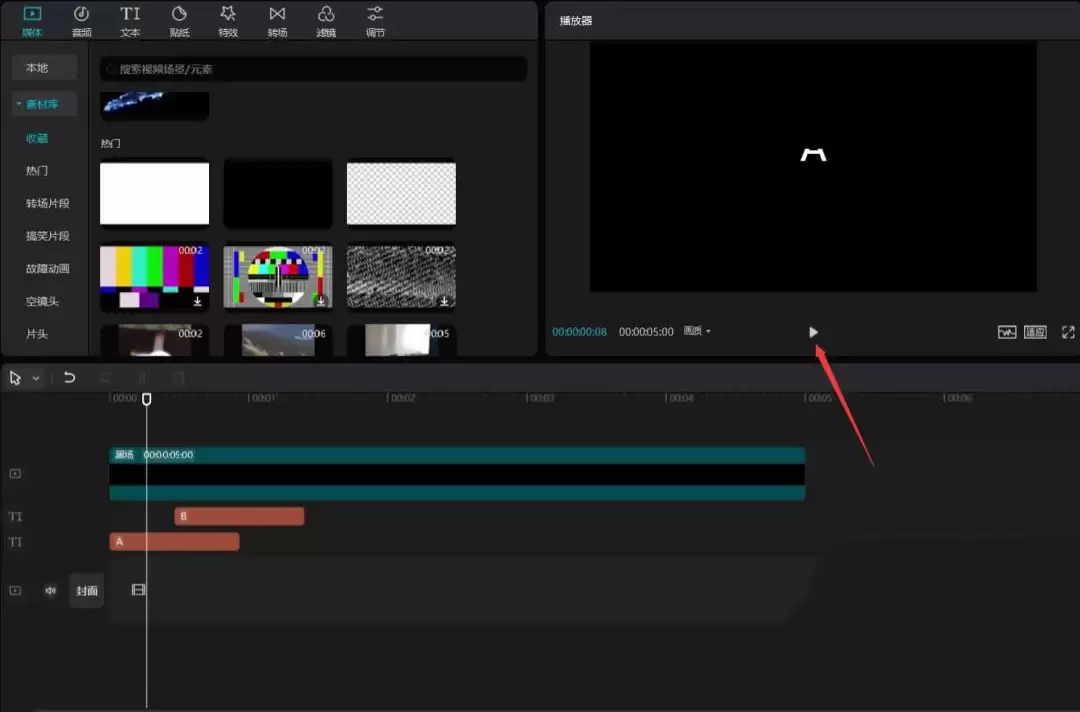Toggle the video track icon left of main clip
The image size is (1080, 712).
point(15,474)
